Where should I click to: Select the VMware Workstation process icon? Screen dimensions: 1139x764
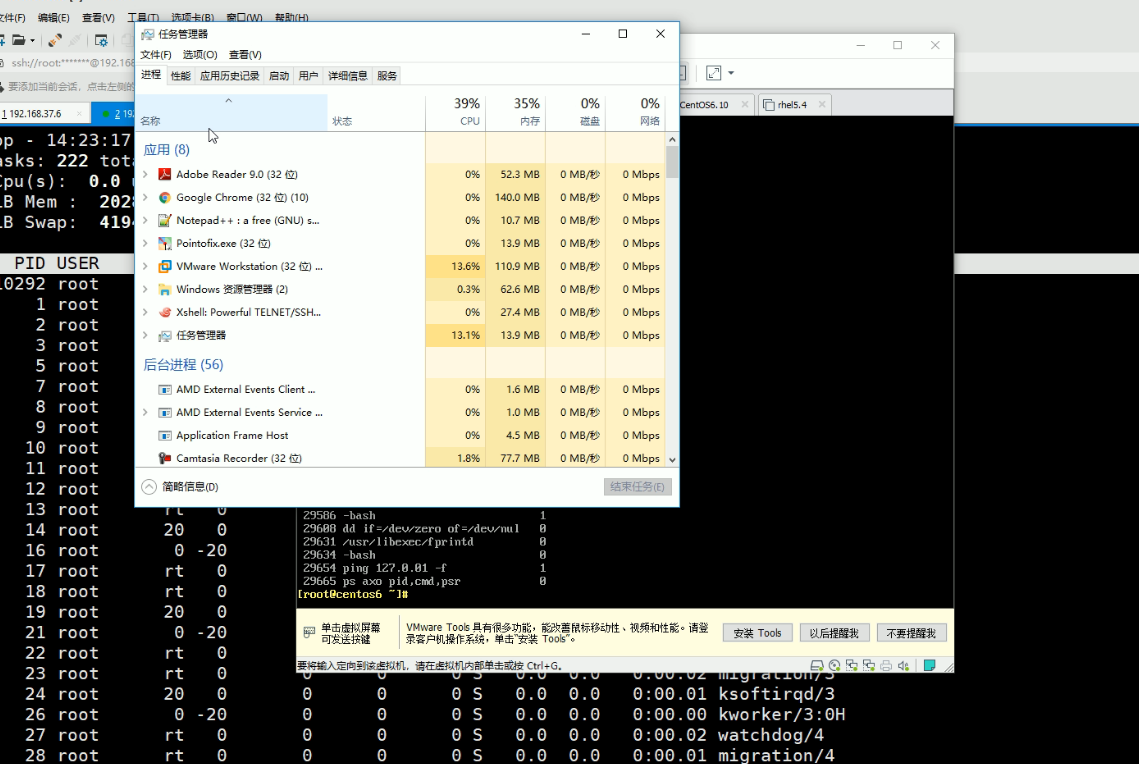point(165,266)
